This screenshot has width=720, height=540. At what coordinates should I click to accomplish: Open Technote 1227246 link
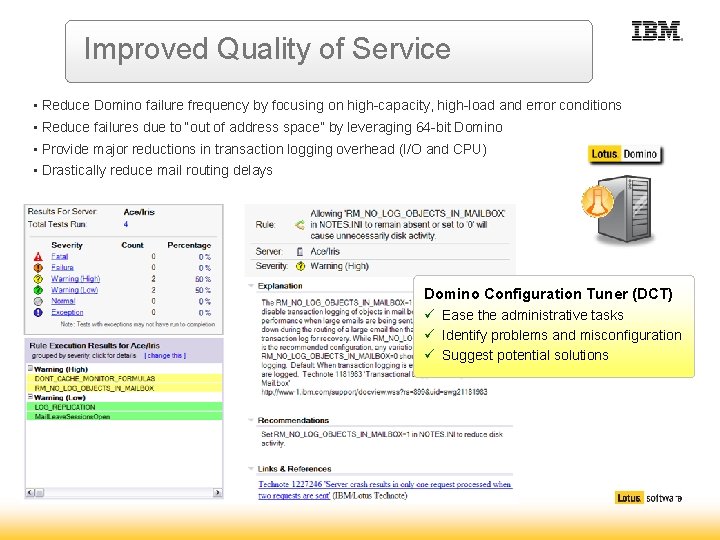pyautogui.click(x=385, y=489)
